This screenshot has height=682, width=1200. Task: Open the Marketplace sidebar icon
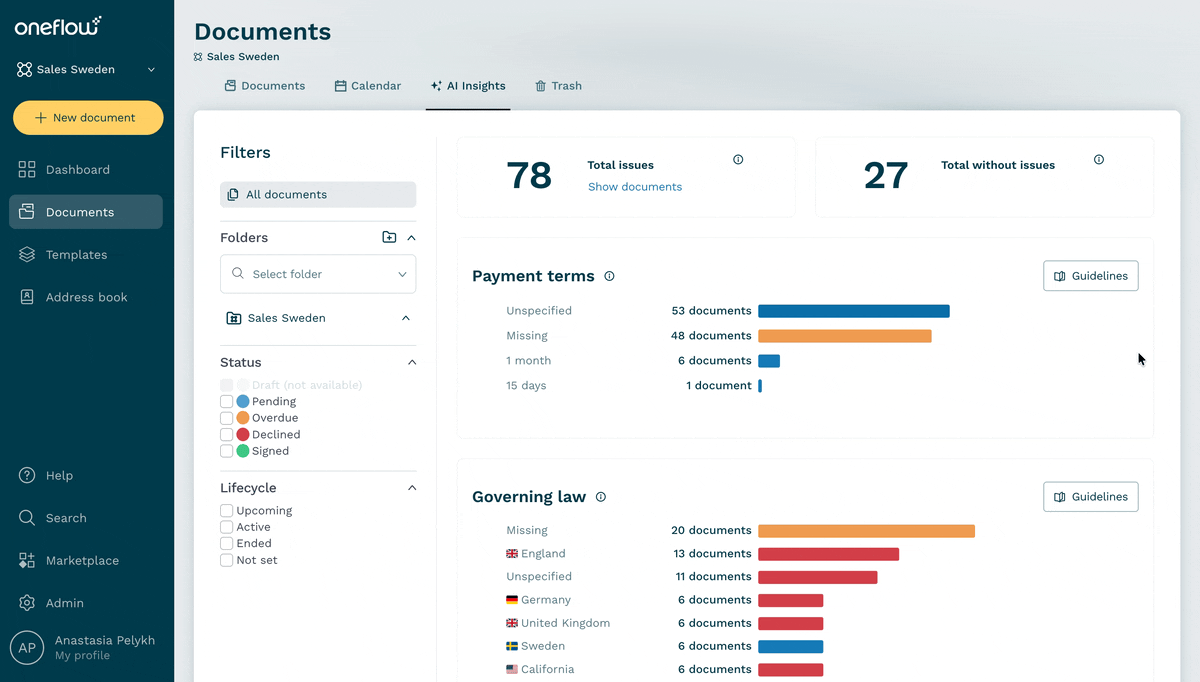click(x=27, y=561)
